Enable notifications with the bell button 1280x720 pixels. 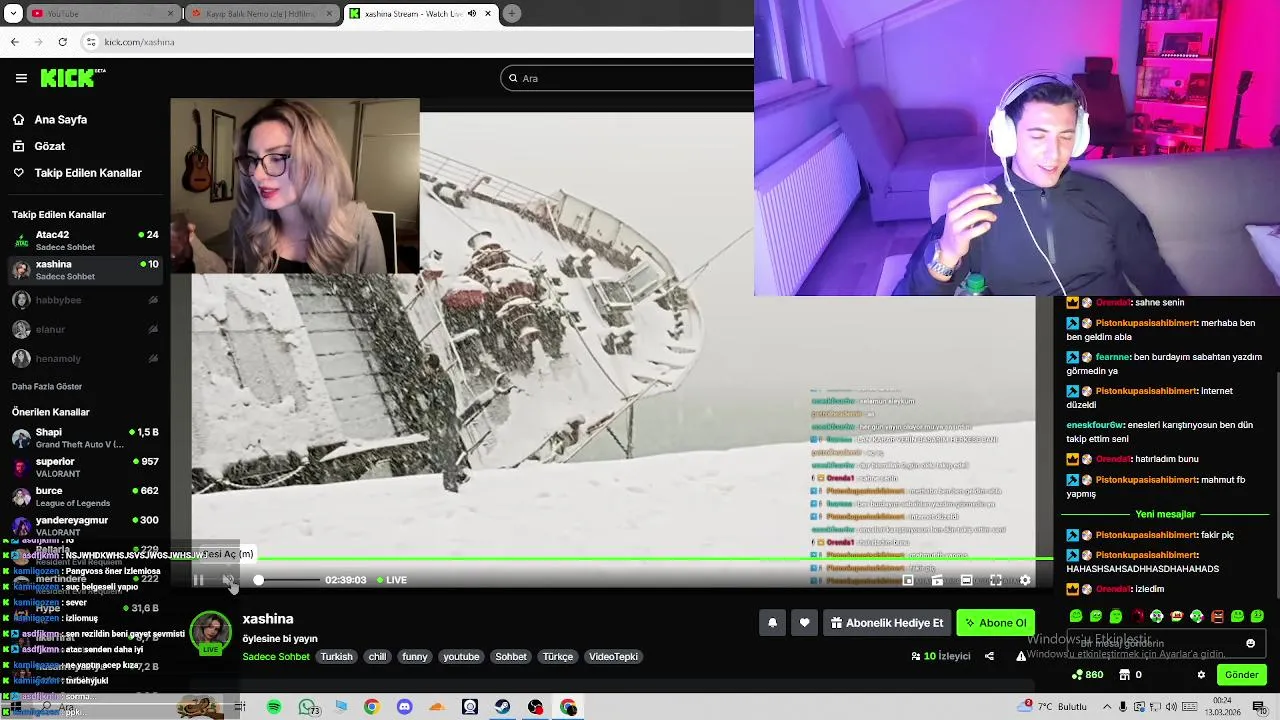coord(772,623)
